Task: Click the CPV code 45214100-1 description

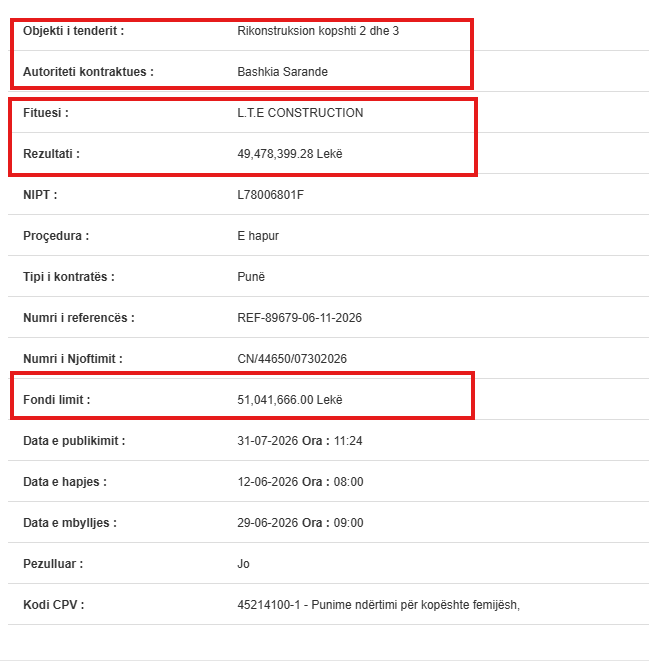Action: pyautogui.click(x=378, y=605)
